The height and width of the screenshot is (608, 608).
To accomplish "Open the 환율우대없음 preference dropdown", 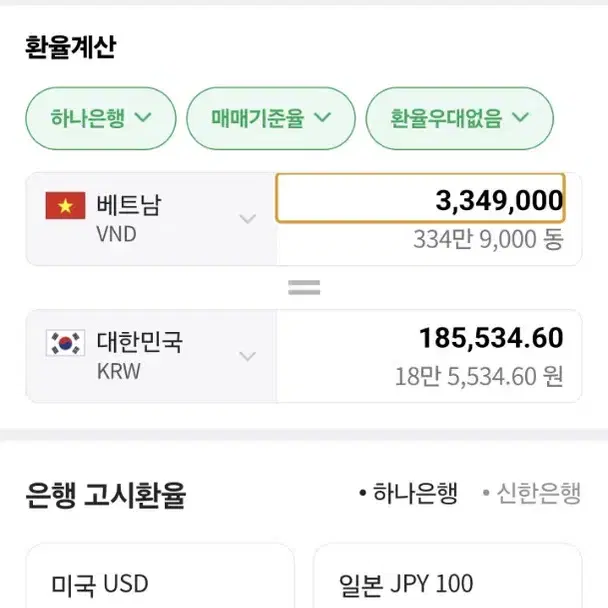I will point(459,118).
